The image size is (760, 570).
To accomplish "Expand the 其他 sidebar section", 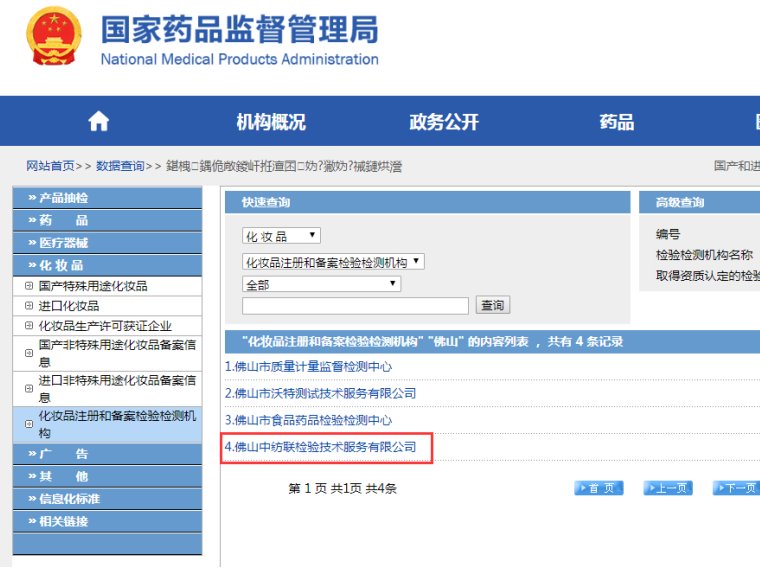I will point(107,476).
